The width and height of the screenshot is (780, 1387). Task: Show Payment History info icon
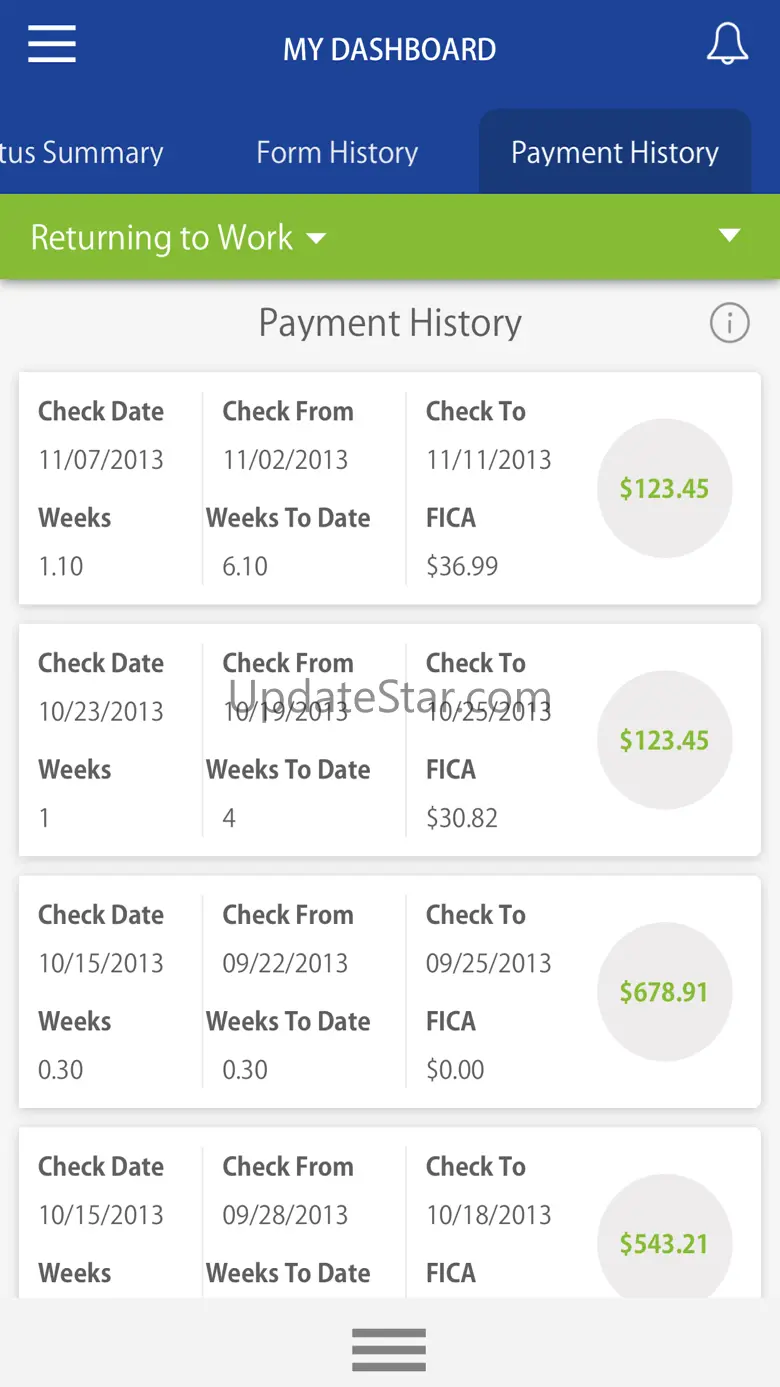[729, 323]
